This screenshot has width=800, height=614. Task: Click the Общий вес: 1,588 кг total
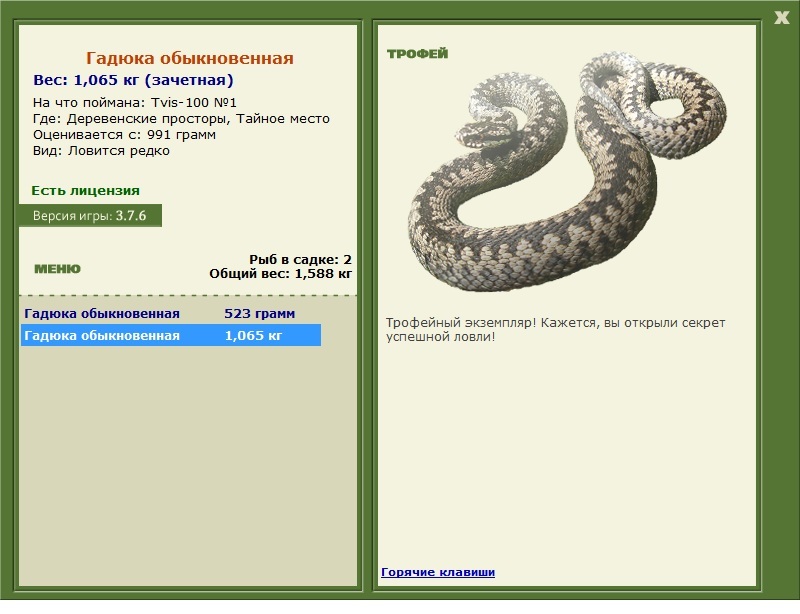(x=280, y=274)
